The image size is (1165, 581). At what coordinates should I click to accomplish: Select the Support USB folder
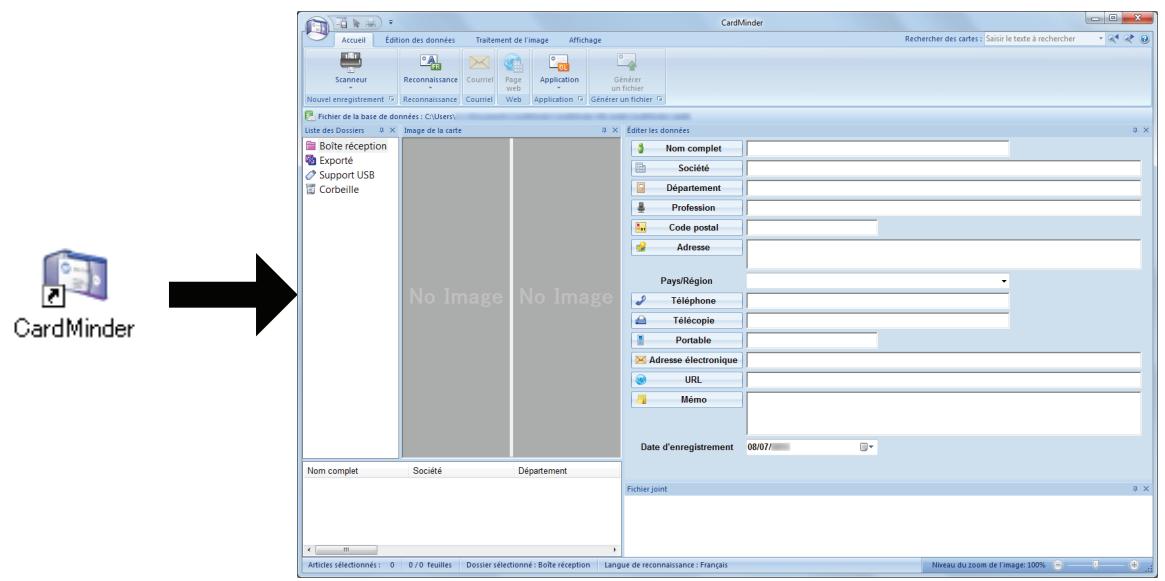pyautogui.click(x=340, y=175)
